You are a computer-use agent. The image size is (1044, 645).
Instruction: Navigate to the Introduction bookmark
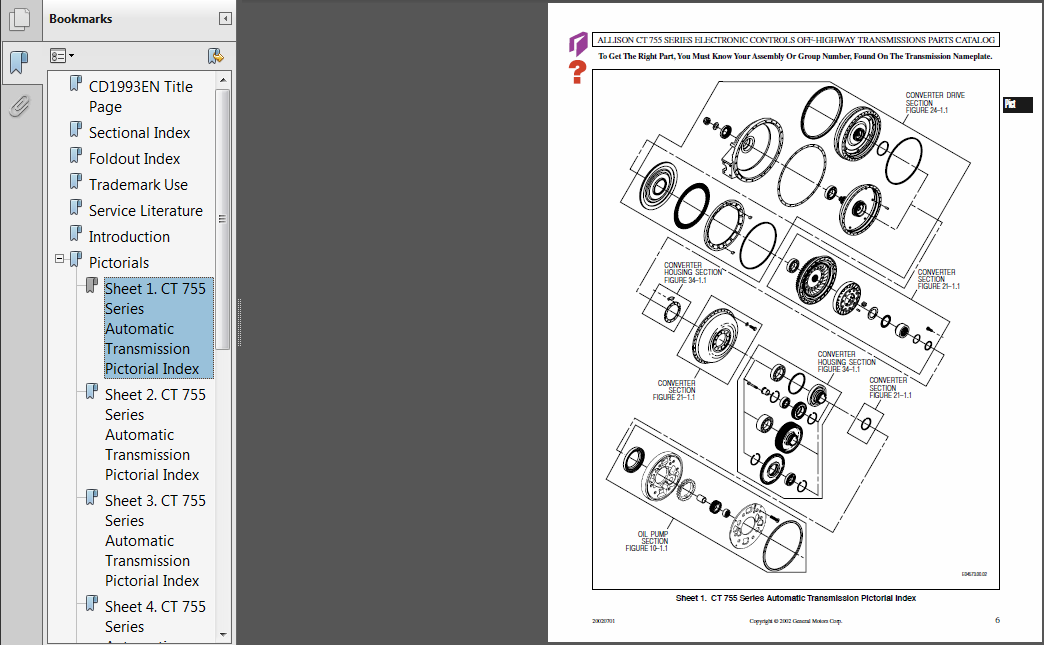coord(129,236)
